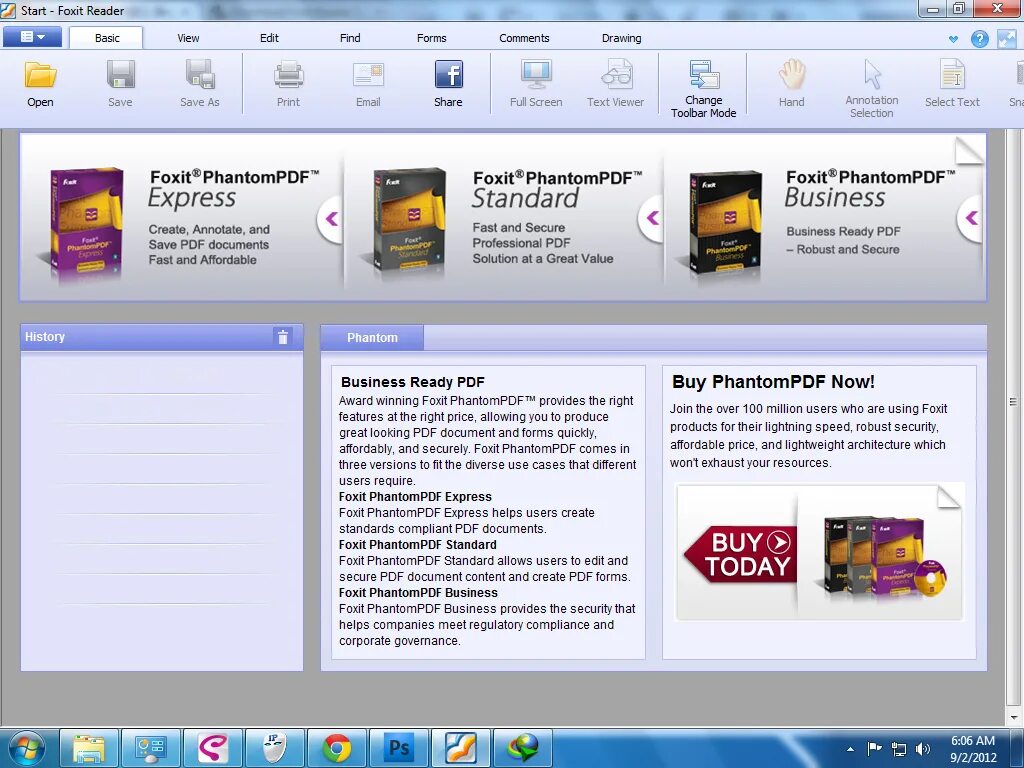
Task: Click the History panel title
Action: coord(45,337)
